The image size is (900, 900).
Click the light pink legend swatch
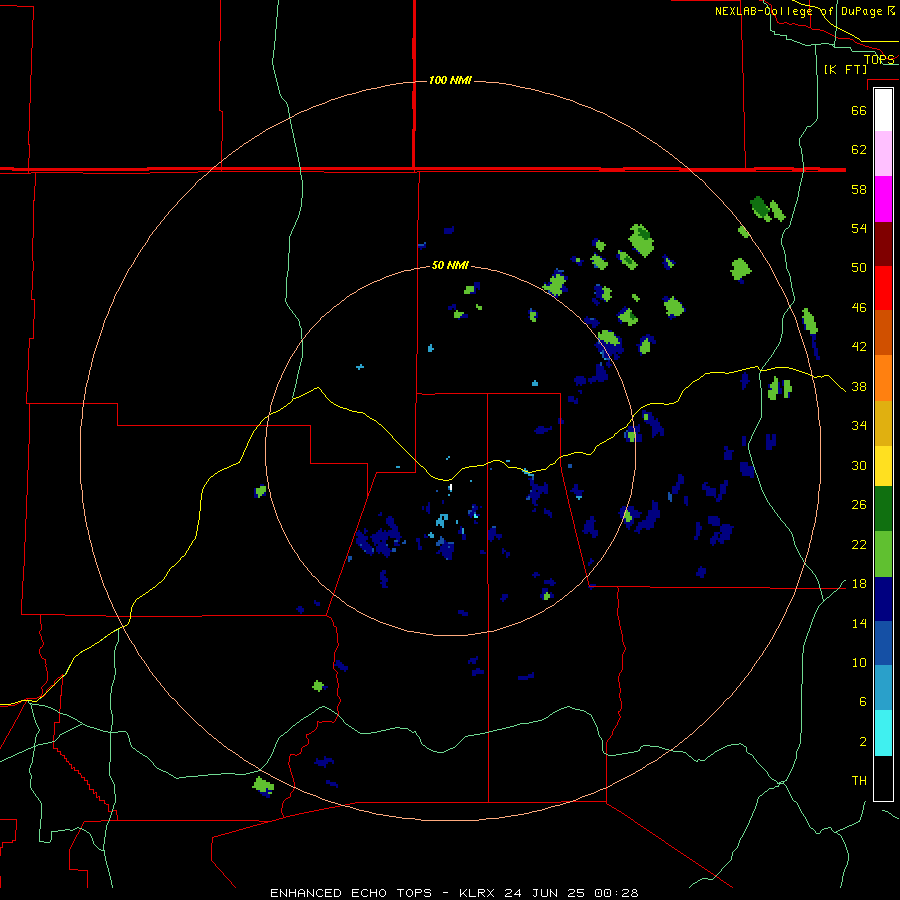point(883,153)
